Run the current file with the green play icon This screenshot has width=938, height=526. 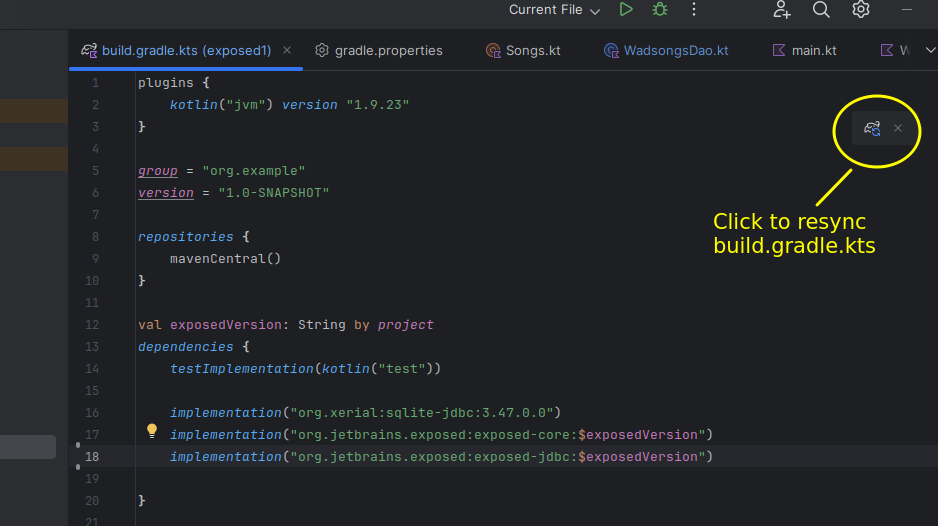coord(626,10)
